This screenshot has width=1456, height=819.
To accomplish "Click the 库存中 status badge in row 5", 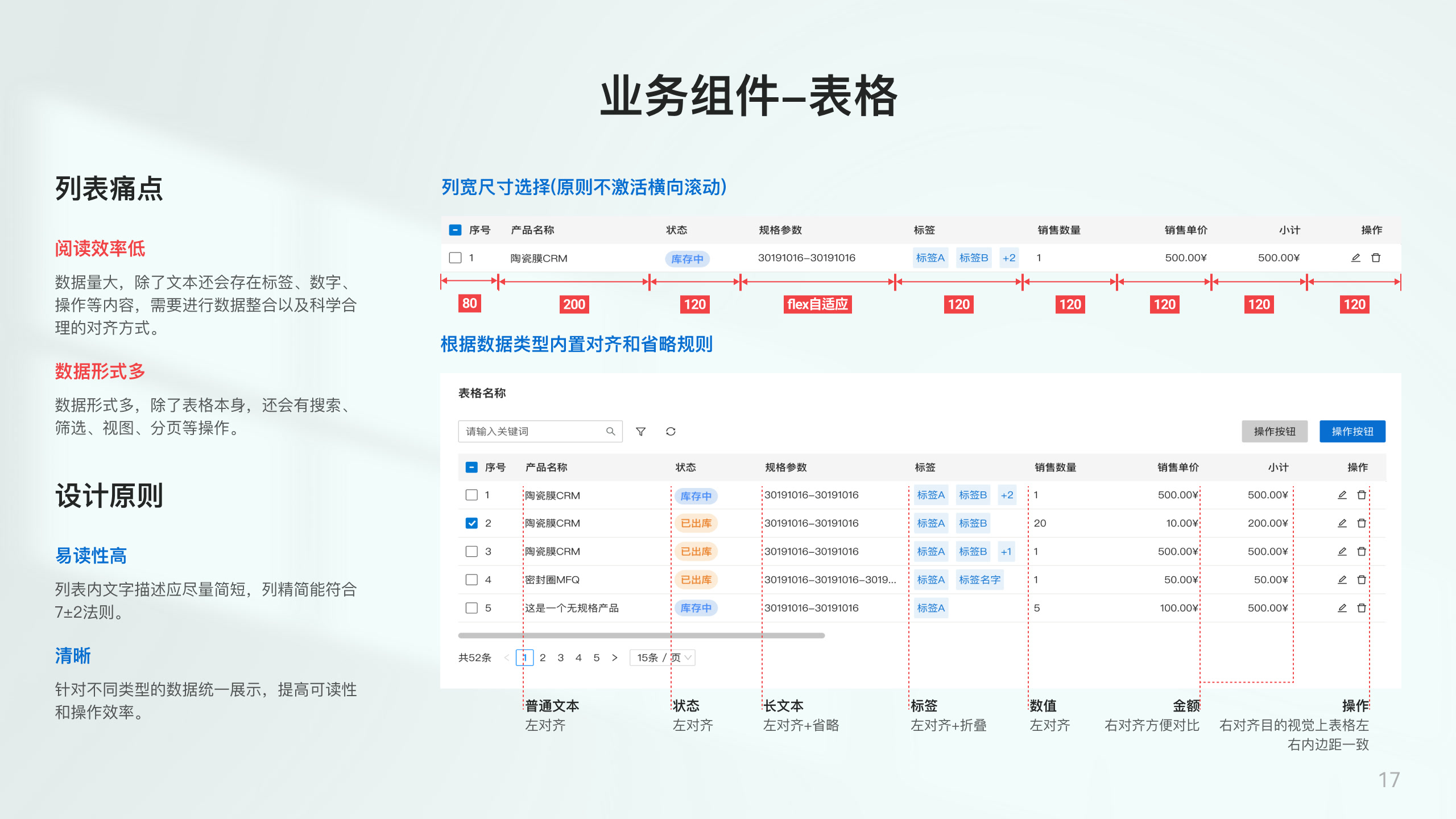I will [x=696, y=608].
